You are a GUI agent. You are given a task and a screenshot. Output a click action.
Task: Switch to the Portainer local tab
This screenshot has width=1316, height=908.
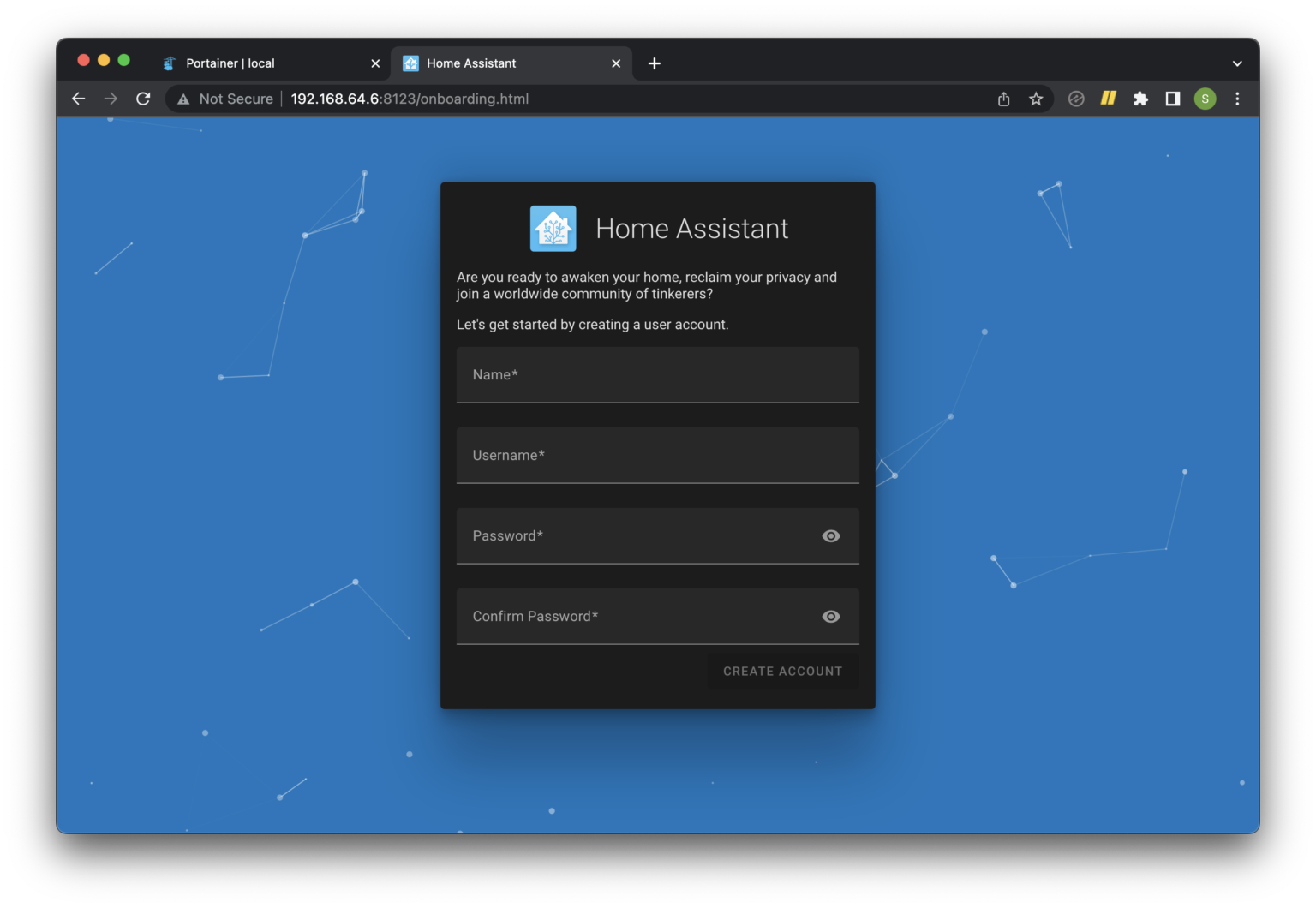[257, 63]
